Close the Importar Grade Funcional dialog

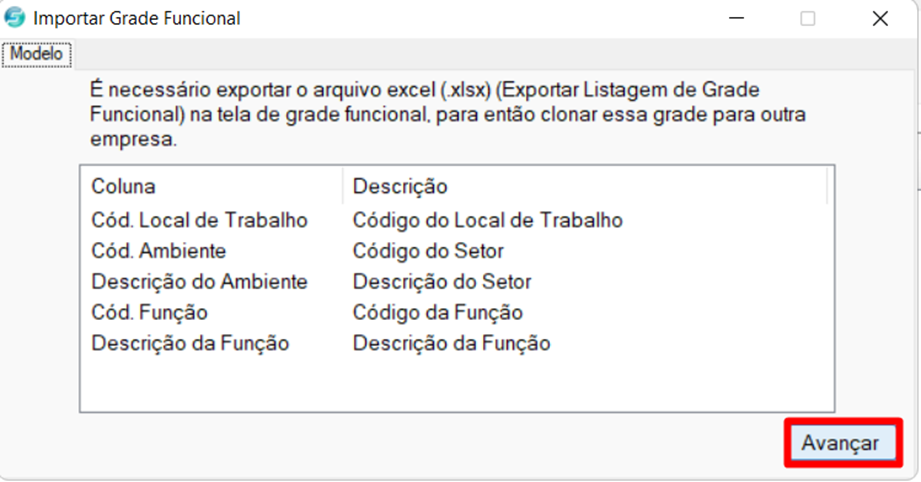[x=880, y=18]
